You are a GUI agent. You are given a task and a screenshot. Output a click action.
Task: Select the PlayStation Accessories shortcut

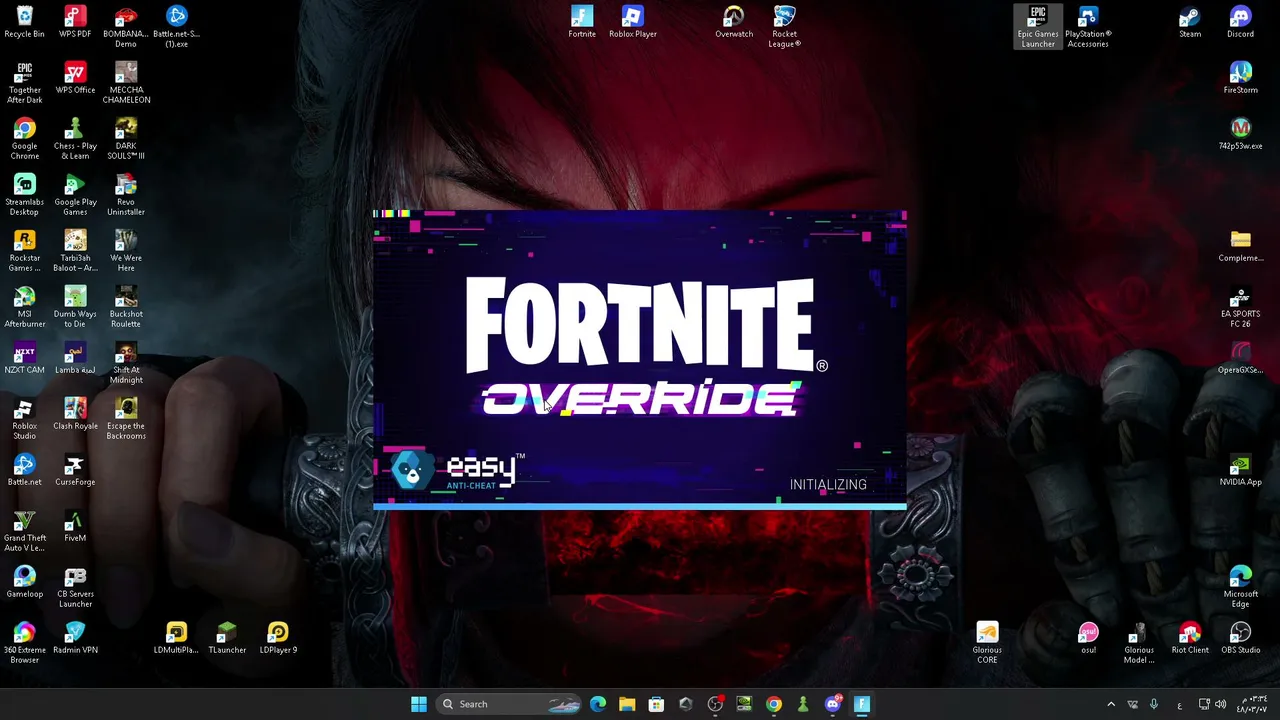[1088, 27]
